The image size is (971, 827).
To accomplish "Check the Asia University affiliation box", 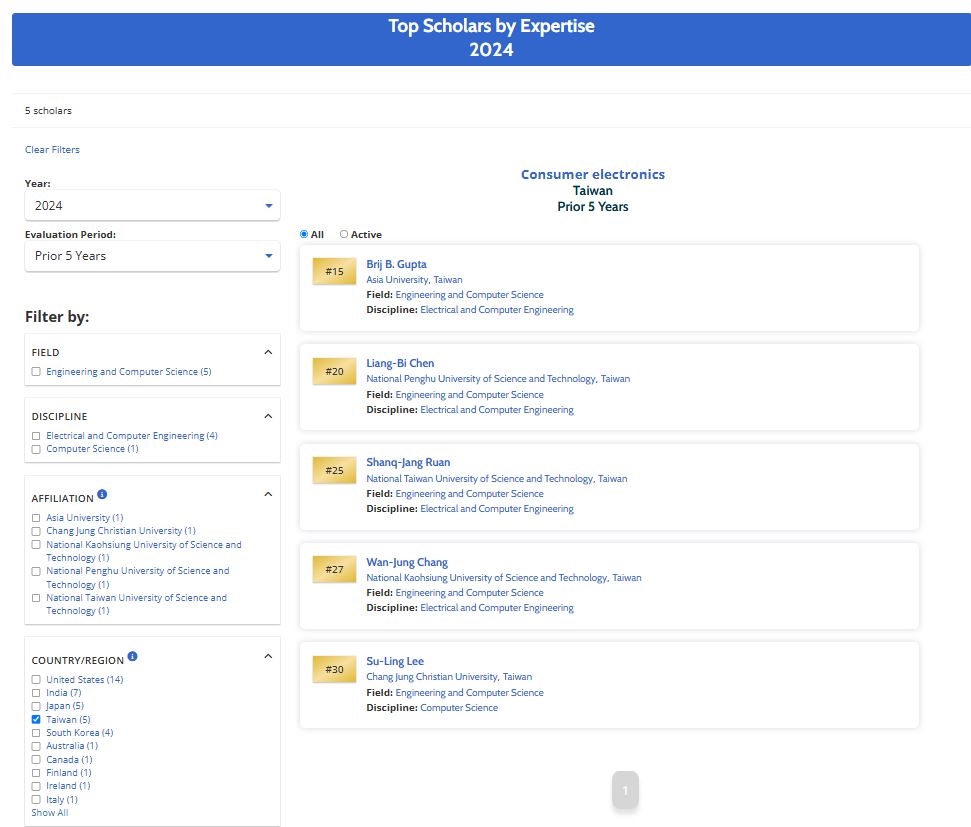I will tap(36, 518).
